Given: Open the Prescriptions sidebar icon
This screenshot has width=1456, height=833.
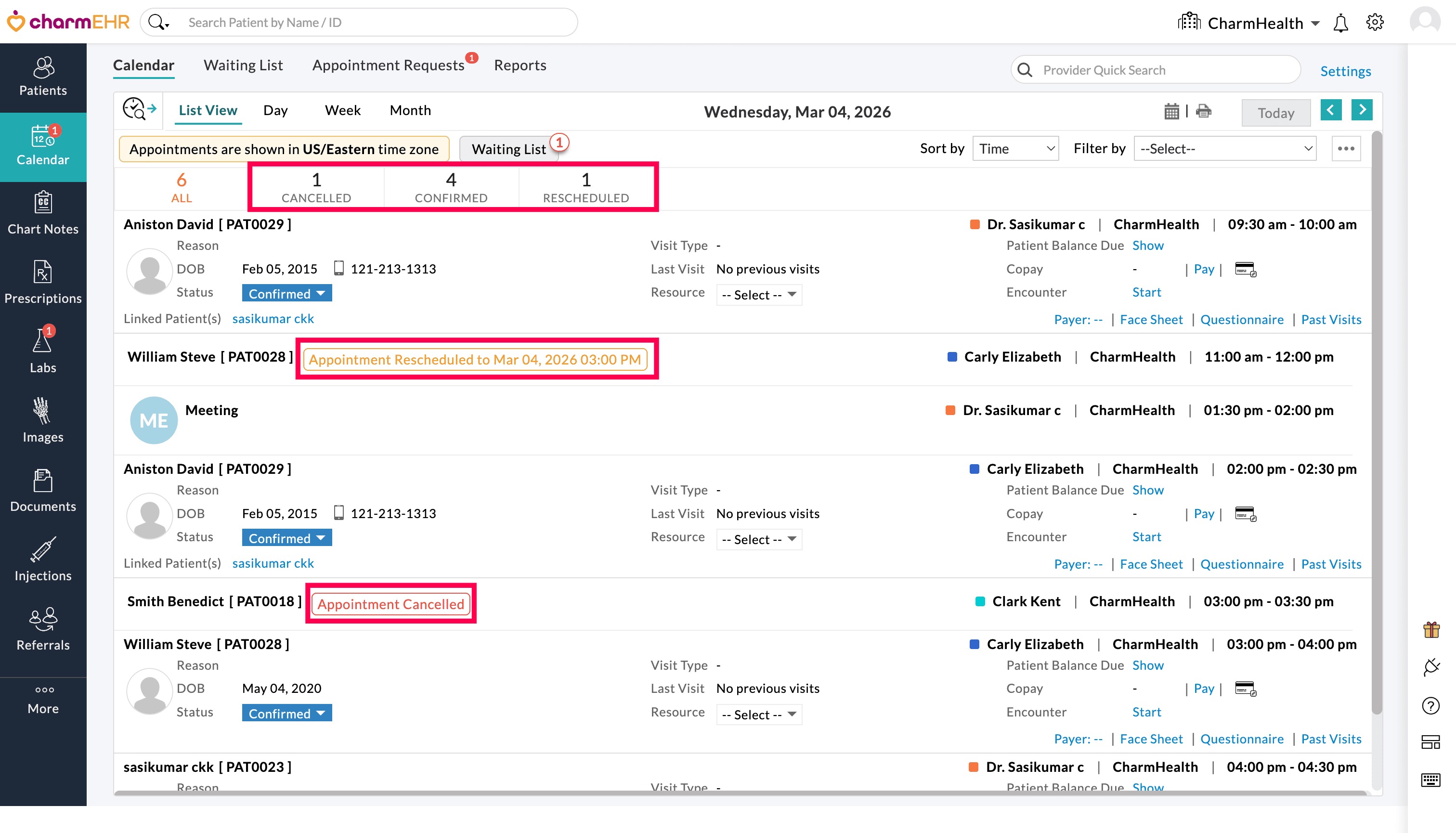Looking at the screenshot, I should (43, 282).
